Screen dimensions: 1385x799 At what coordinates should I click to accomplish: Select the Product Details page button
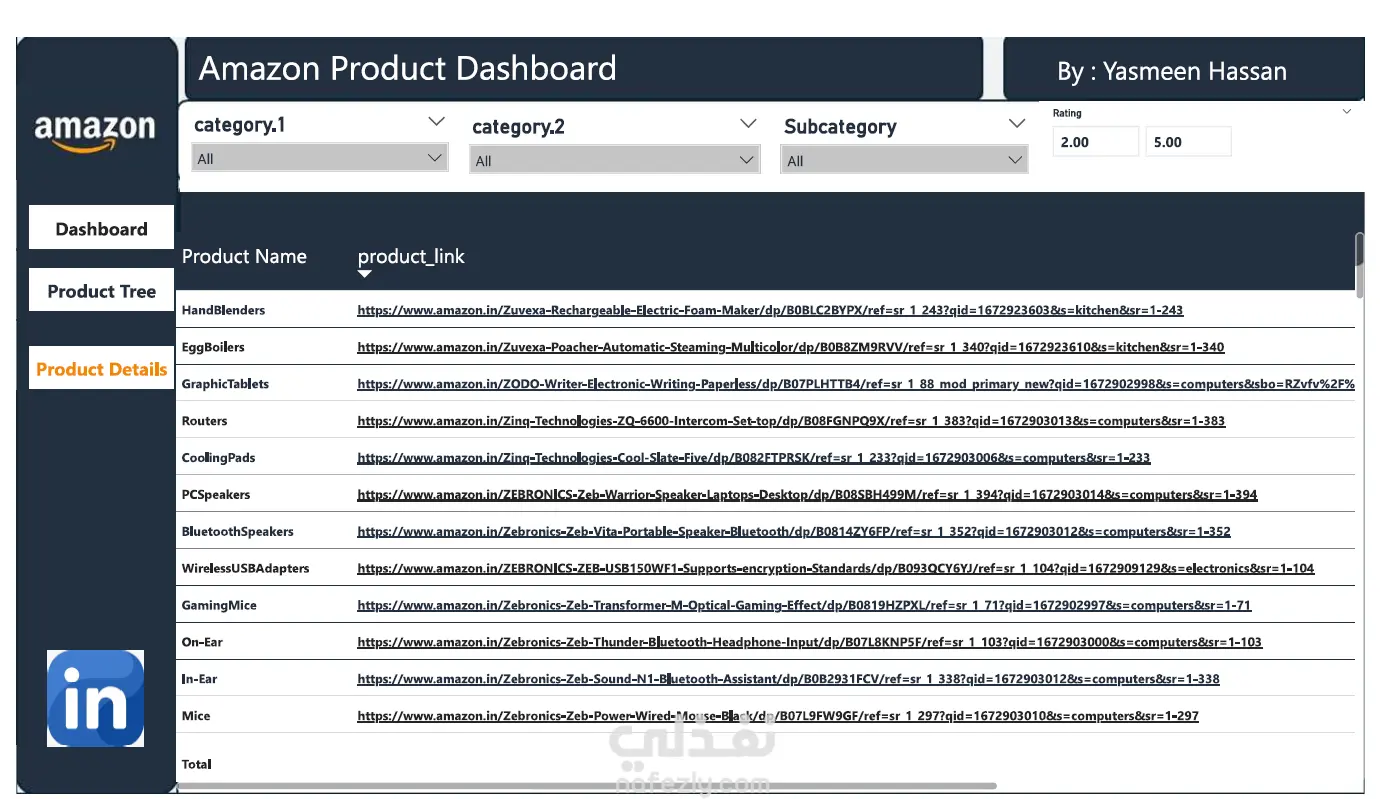101,369
